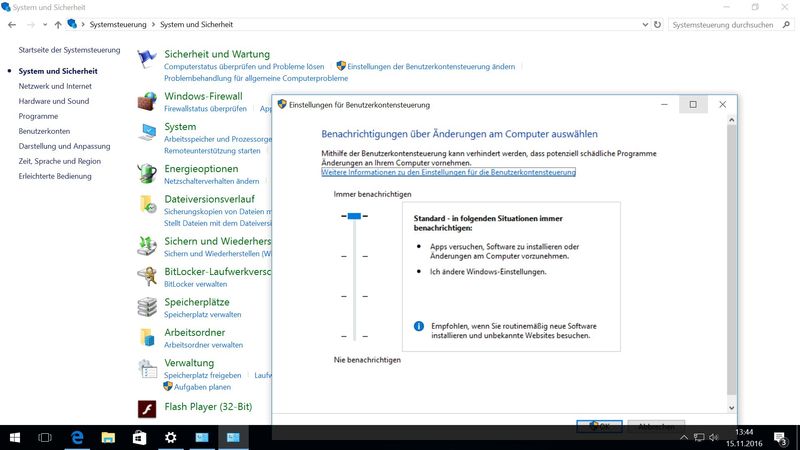
Task: Click the Verwaltung icon
Action: (147, 367)
